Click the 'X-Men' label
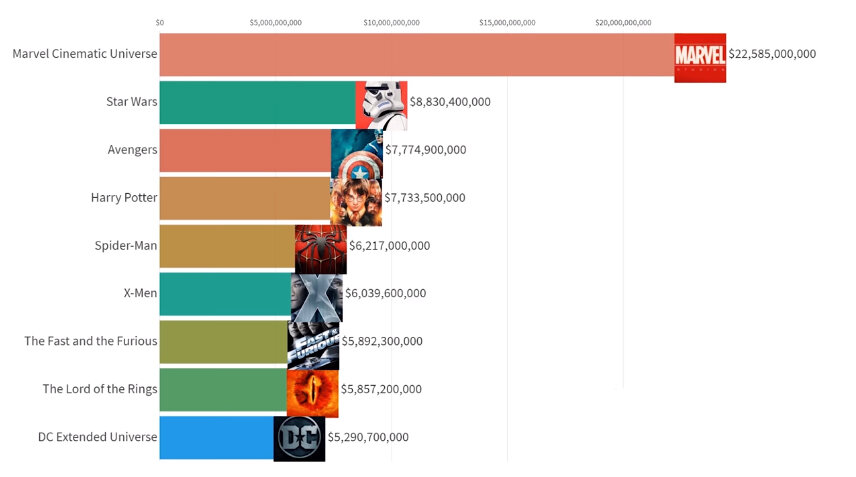This screenshot has height=477, width=856. 140,293
